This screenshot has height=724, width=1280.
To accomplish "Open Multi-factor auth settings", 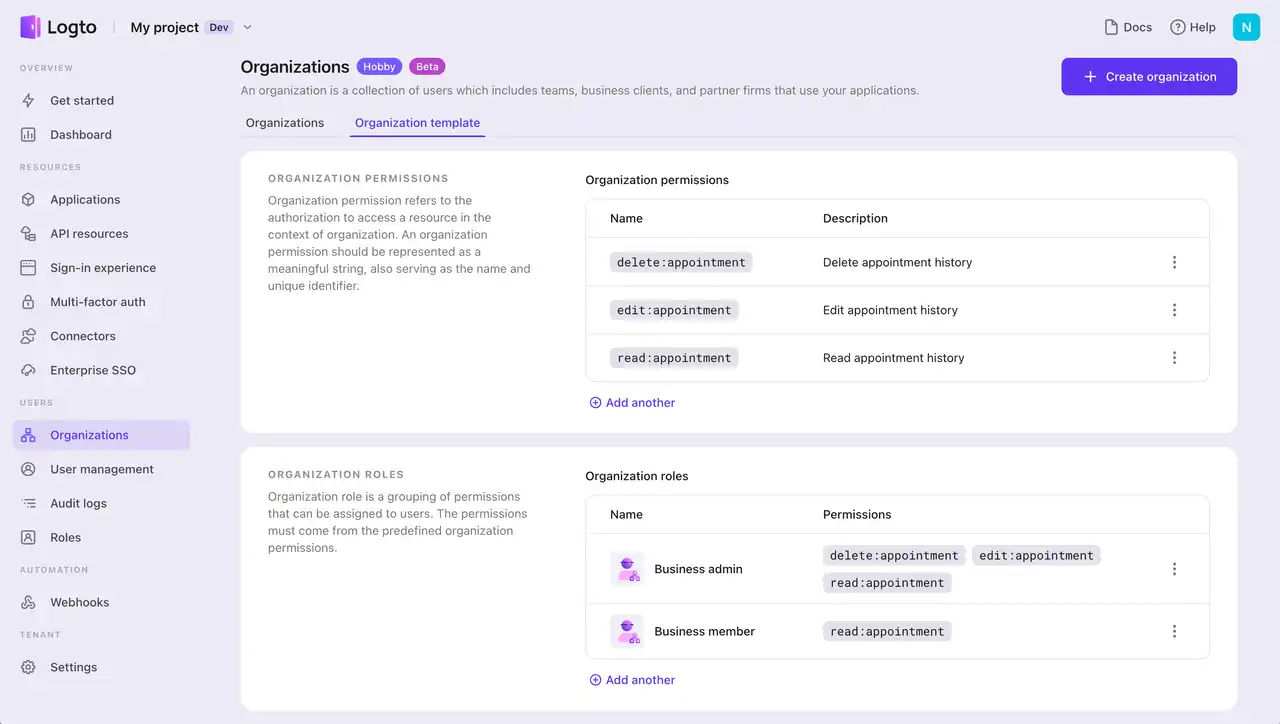I will [97, 301].
